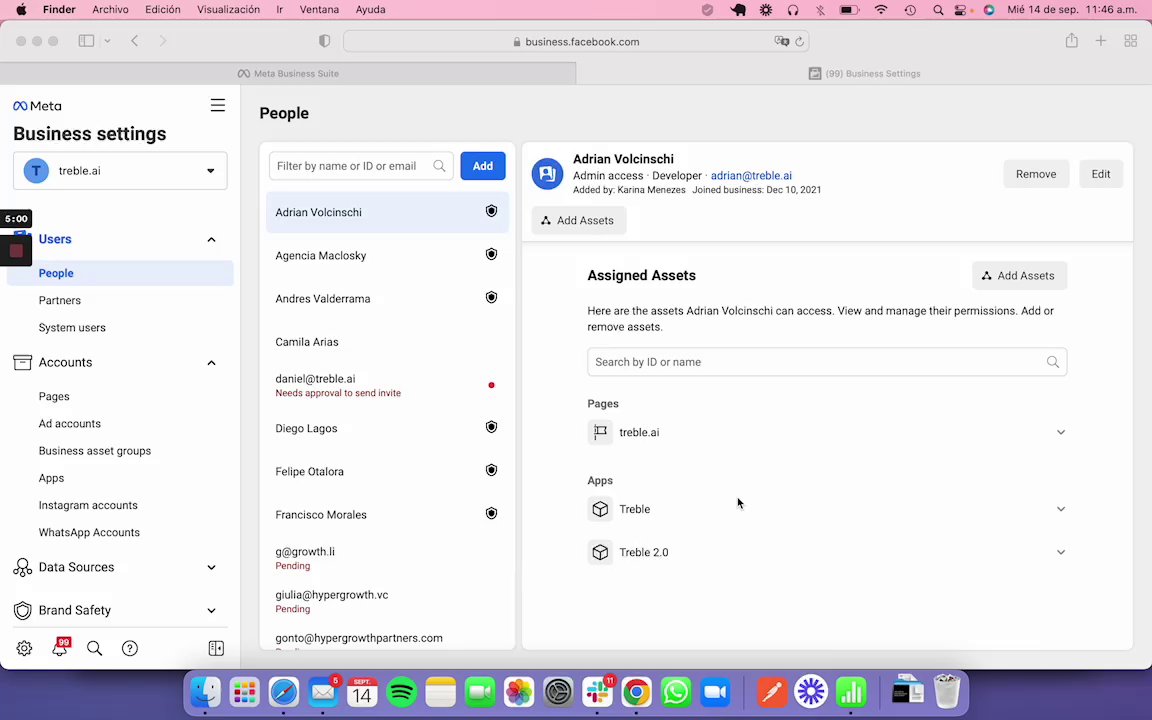Viewport: 1152px width, 720px height.
Task: Click the Edit button
Action: click(x=1101, y=174)
